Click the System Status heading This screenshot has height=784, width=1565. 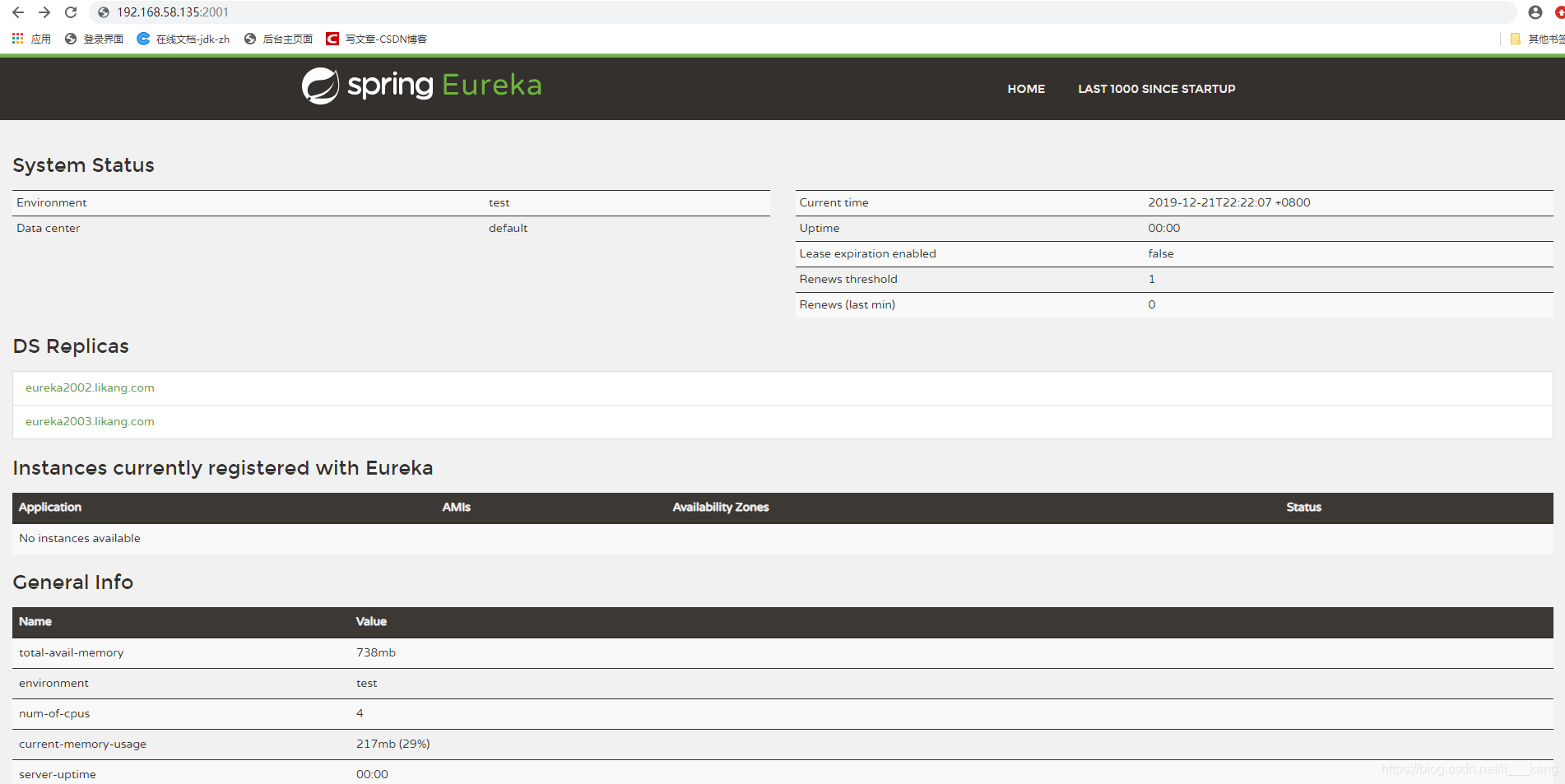[x=83, y=165]
